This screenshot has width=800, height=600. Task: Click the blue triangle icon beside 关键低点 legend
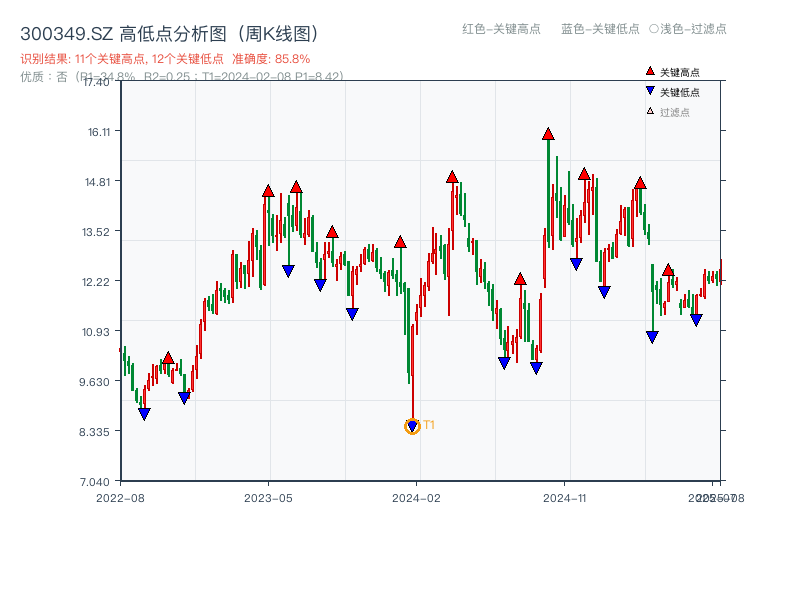point(650,91)
